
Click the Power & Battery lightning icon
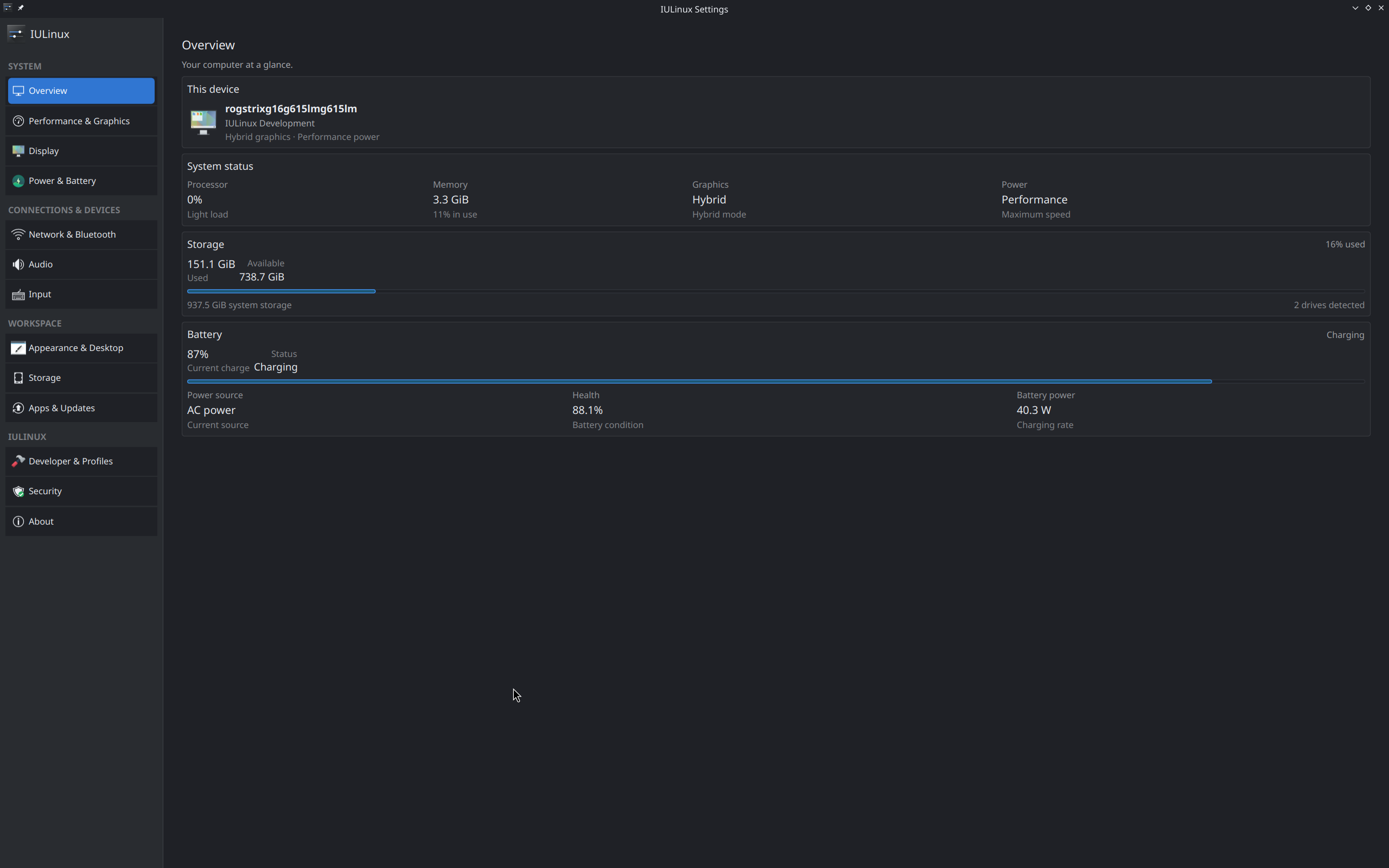[18, 181]
